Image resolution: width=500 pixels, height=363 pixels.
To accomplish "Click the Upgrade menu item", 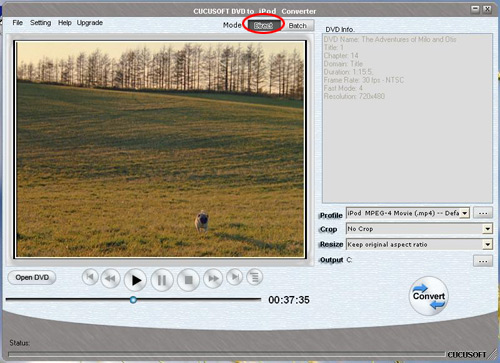I will 90,23.
